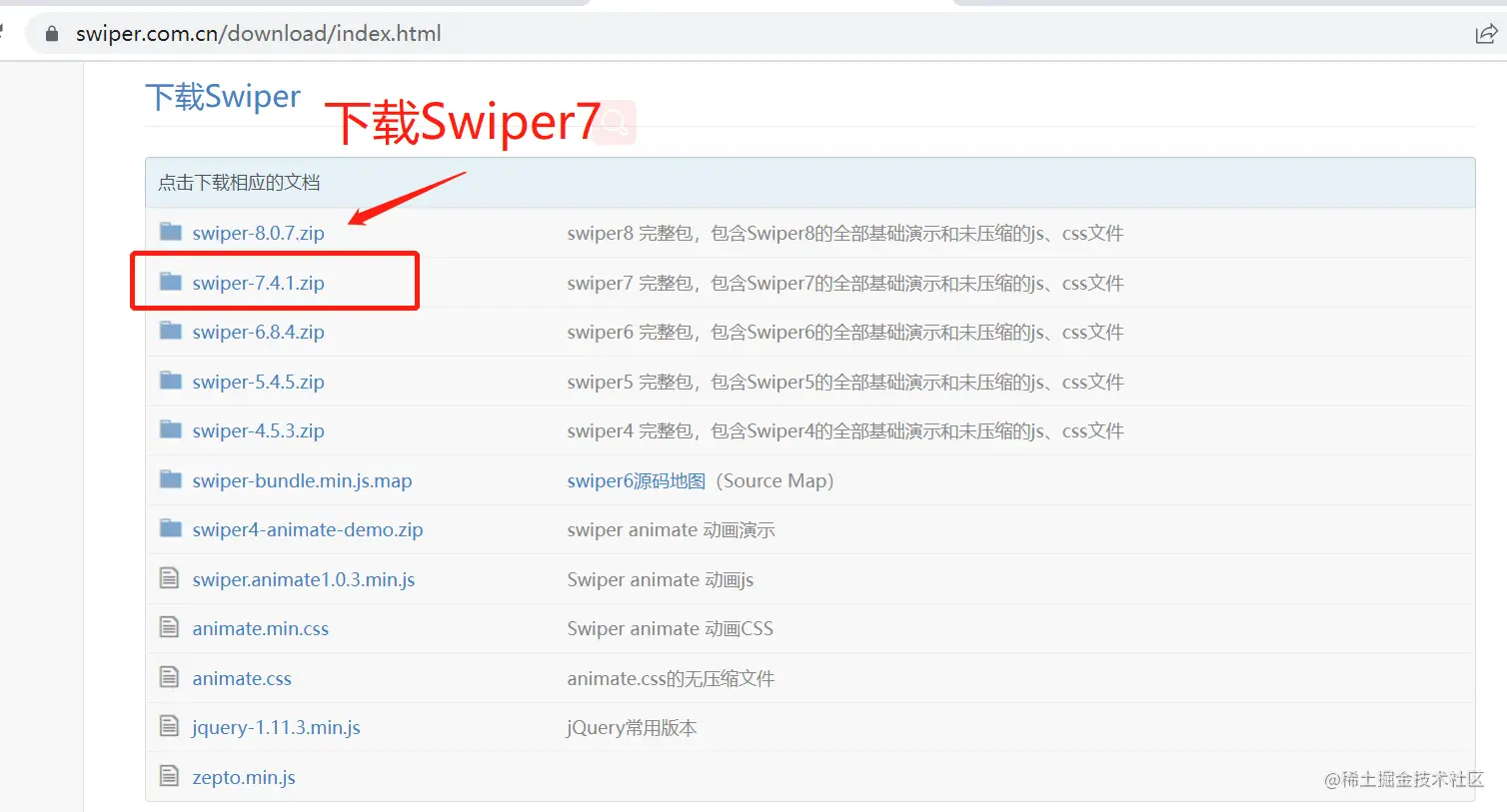This screenshot has height=812, width=1507.
Task: Click the folder icon beside swiper-4.5.3.zip
Action: [171, 429]
